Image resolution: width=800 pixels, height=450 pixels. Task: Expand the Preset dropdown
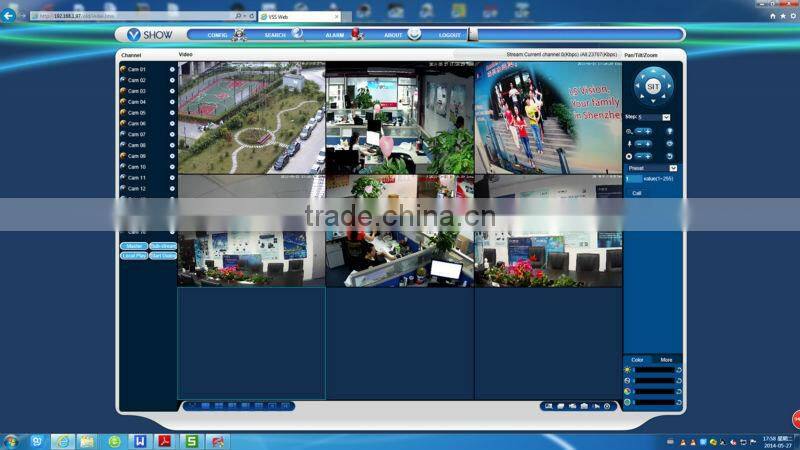pyautogui.click(x=673, y=168)
